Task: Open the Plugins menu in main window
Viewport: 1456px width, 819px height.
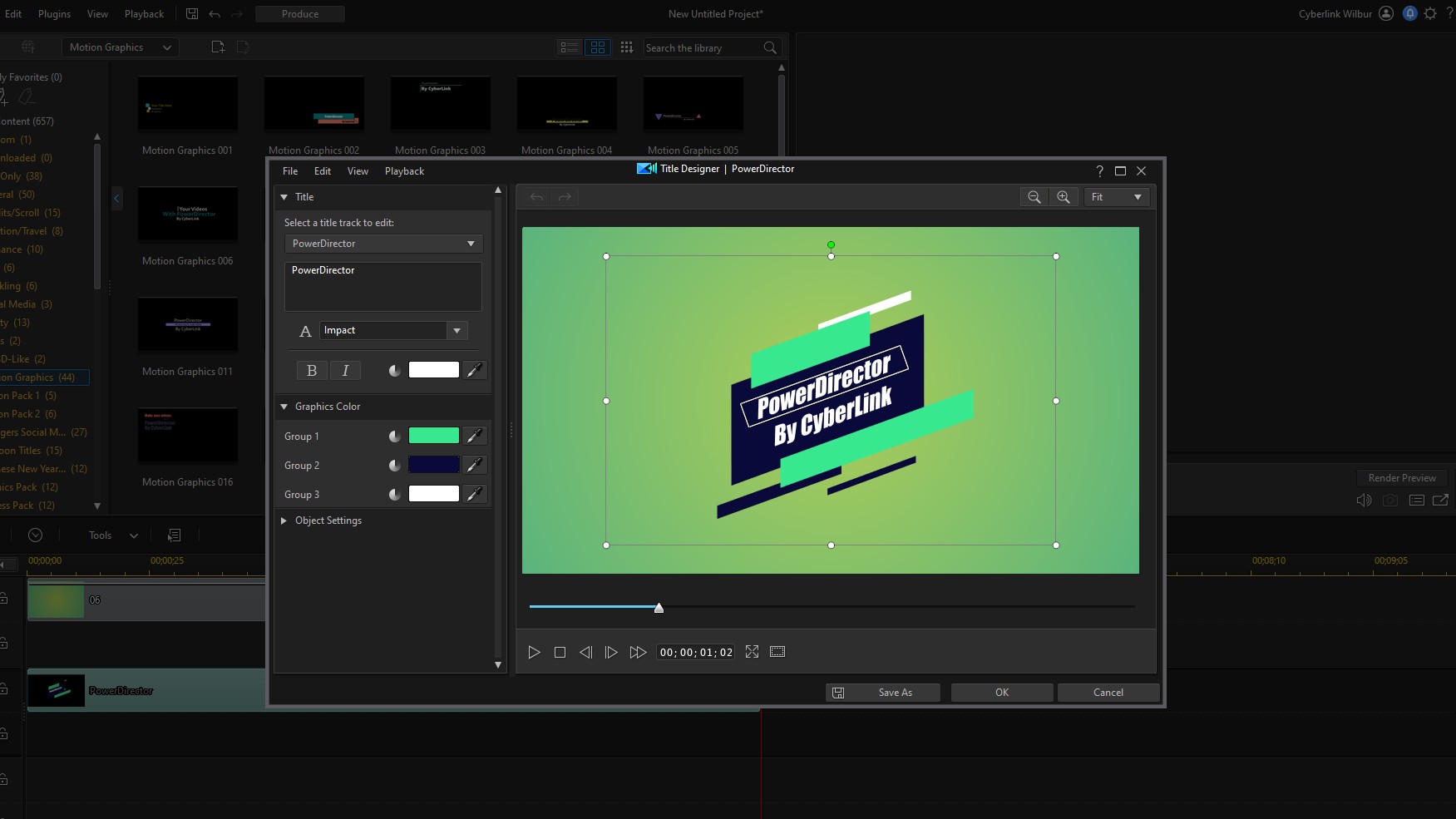Action: click(x=54, y=14)
